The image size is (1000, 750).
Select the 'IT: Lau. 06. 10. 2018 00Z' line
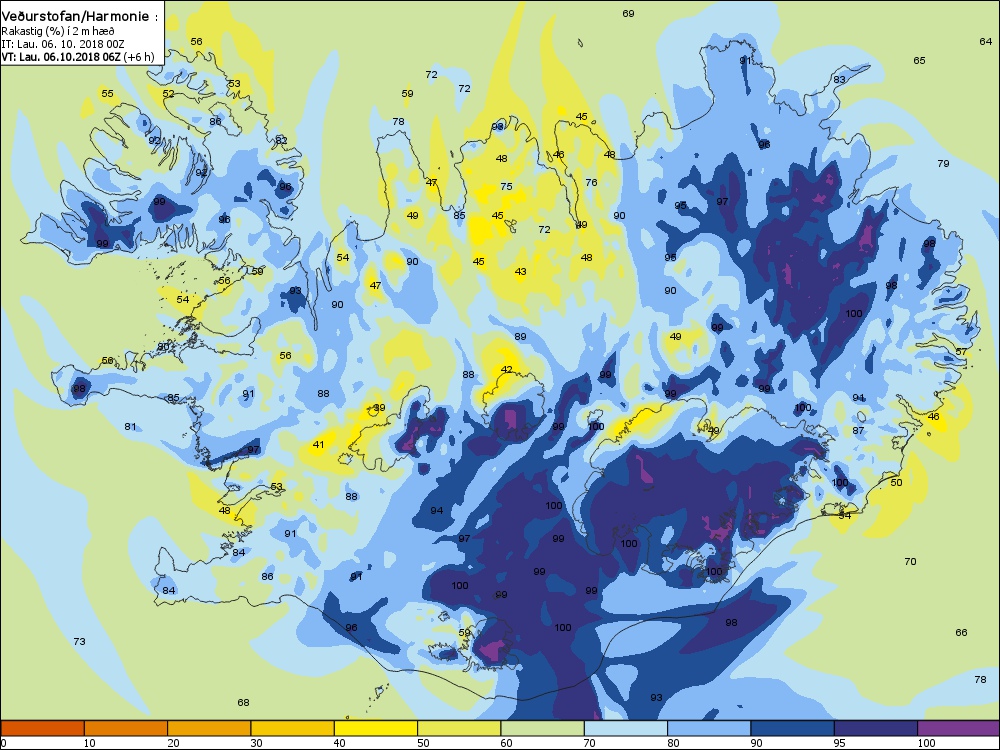pyautogui.click(x=63, y=44)
